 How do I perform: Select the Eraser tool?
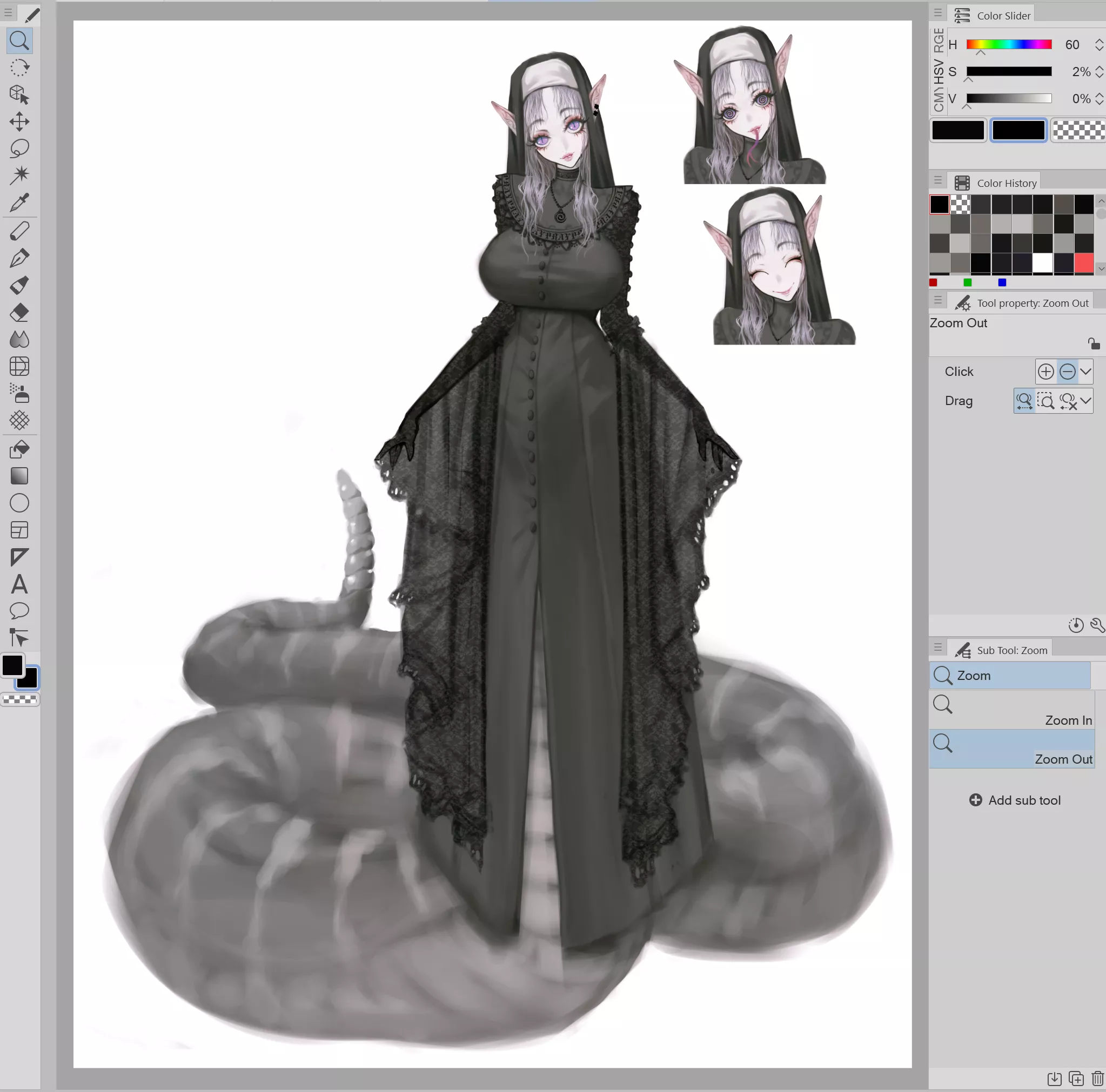tap(20, 312)
